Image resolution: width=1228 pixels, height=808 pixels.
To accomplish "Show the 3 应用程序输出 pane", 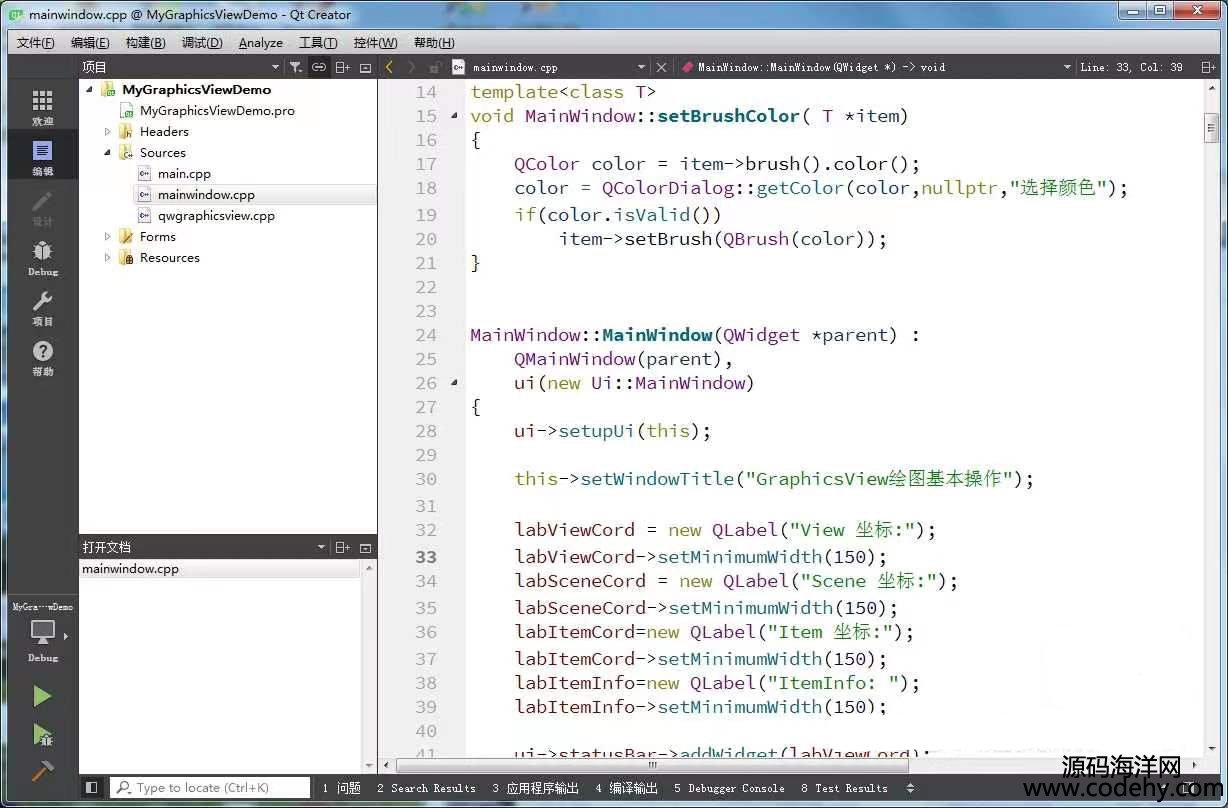I will click(x=535, y=788).
